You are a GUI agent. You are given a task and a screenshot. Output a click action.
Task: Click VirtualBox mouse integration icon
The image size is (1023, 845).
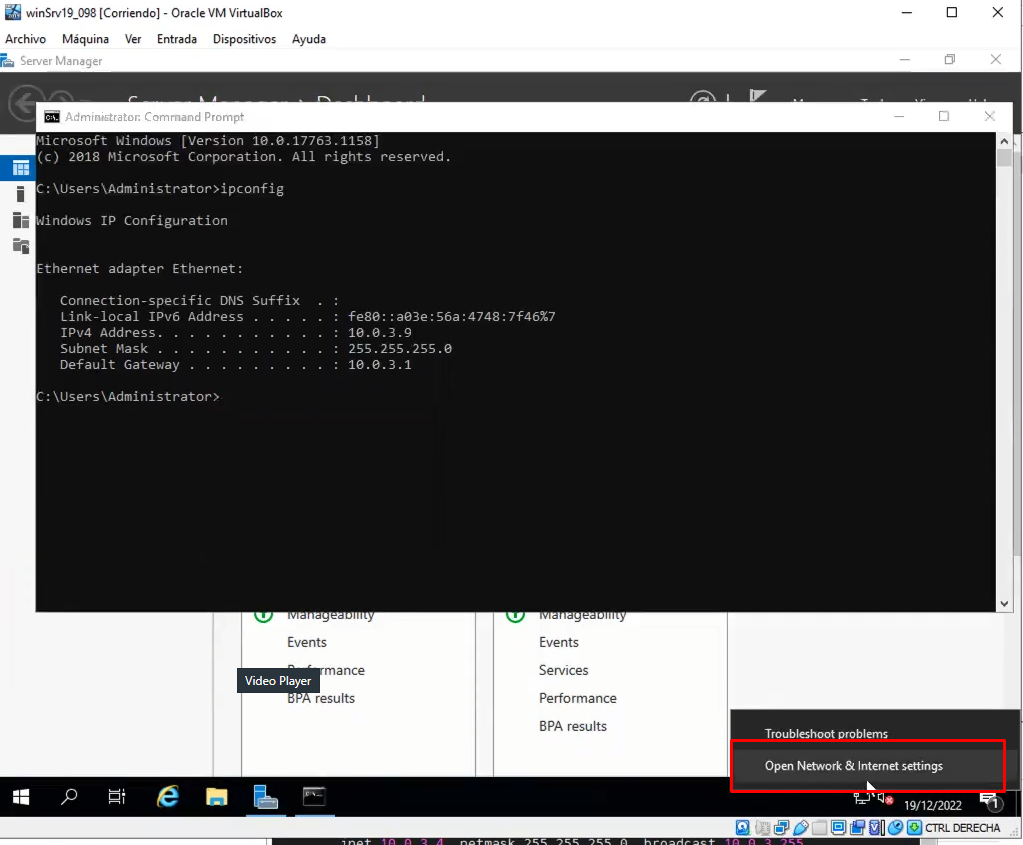coord(896,828)
